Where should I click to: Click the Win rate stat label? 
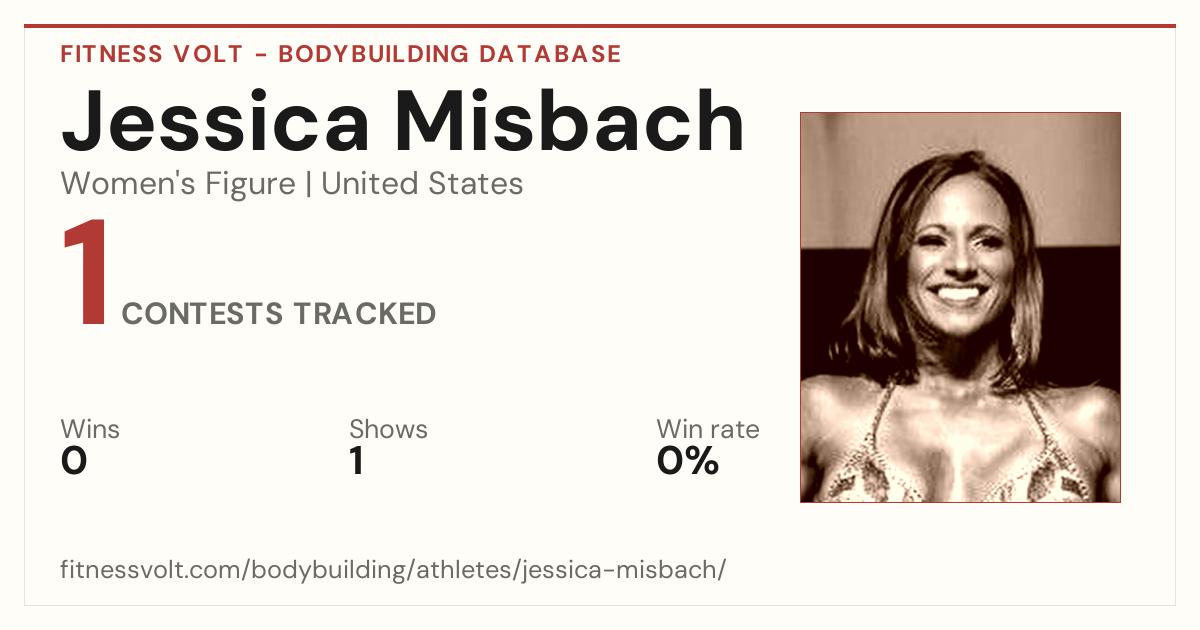707,430
